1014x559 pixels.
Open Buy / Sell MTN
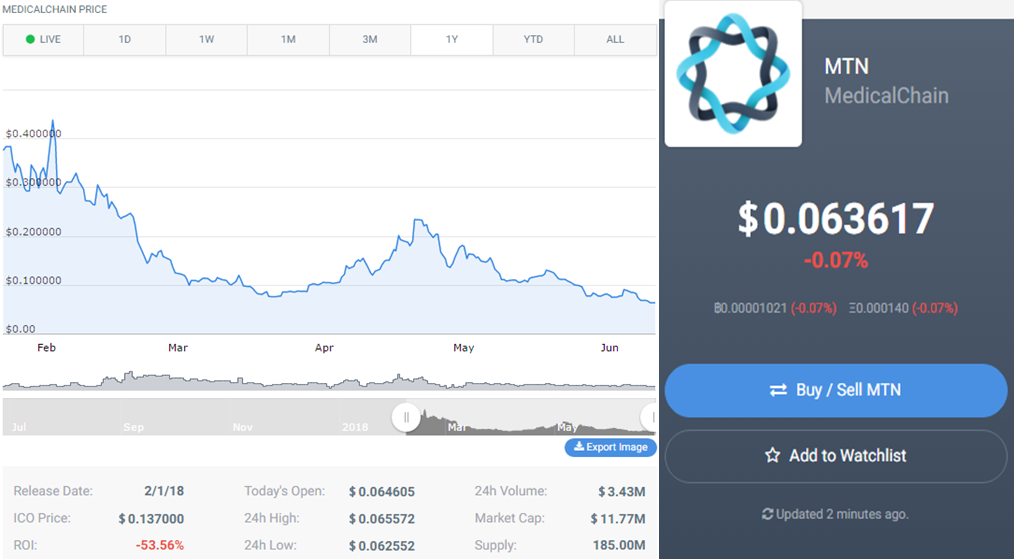(836, 390)
